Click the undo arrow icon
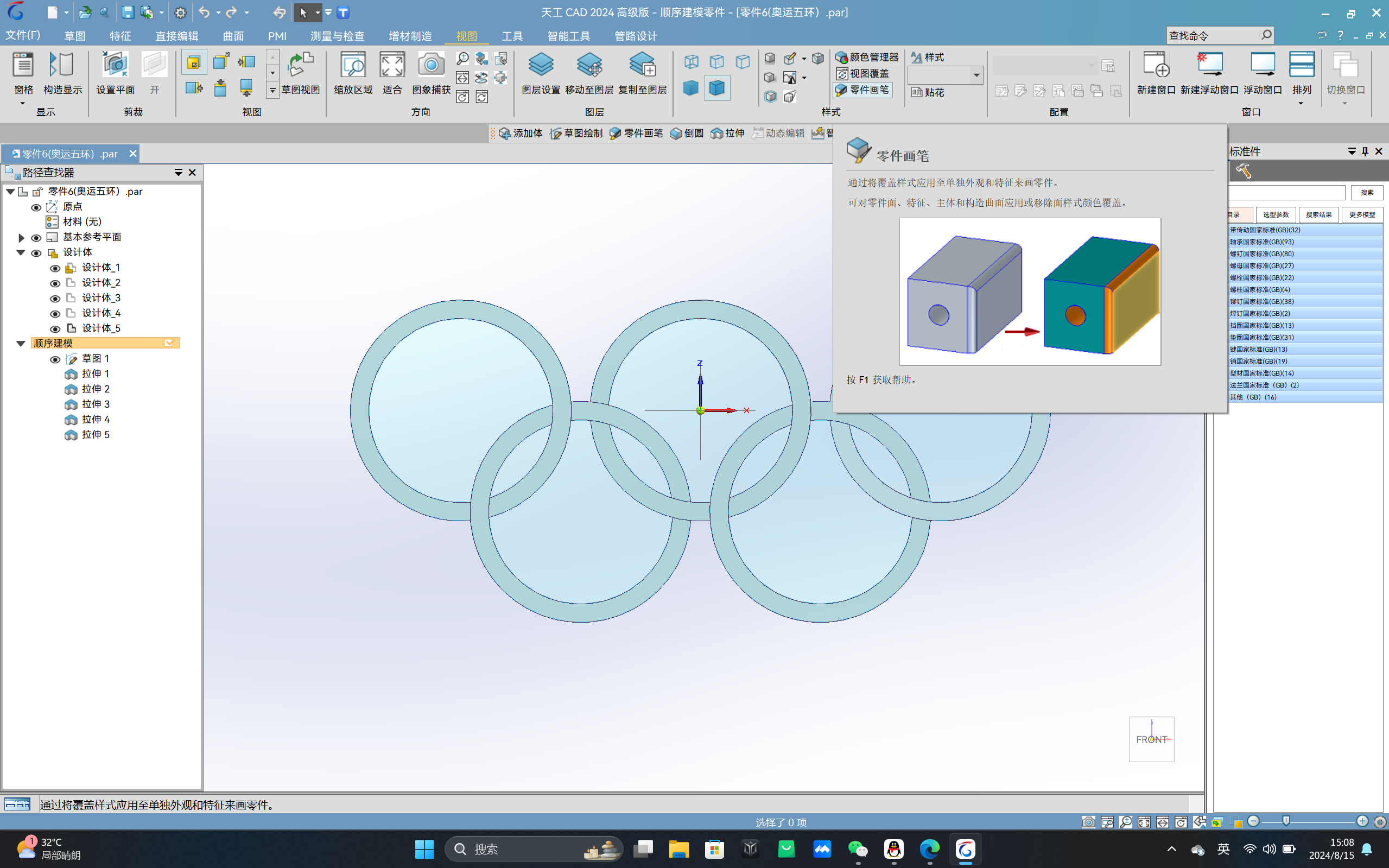This screenshot has width=1389, height=868. (204, 12)
